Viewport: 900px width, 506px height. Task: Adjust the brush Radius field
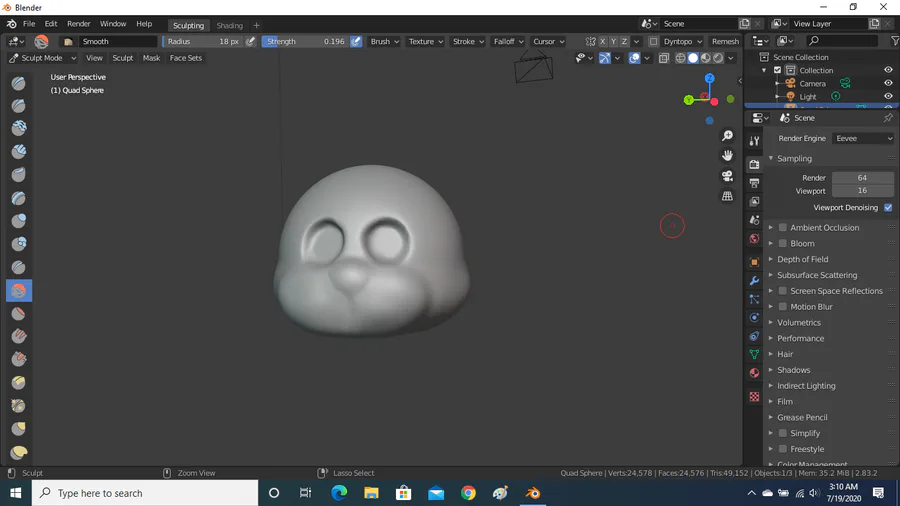(x=203, y=41)
